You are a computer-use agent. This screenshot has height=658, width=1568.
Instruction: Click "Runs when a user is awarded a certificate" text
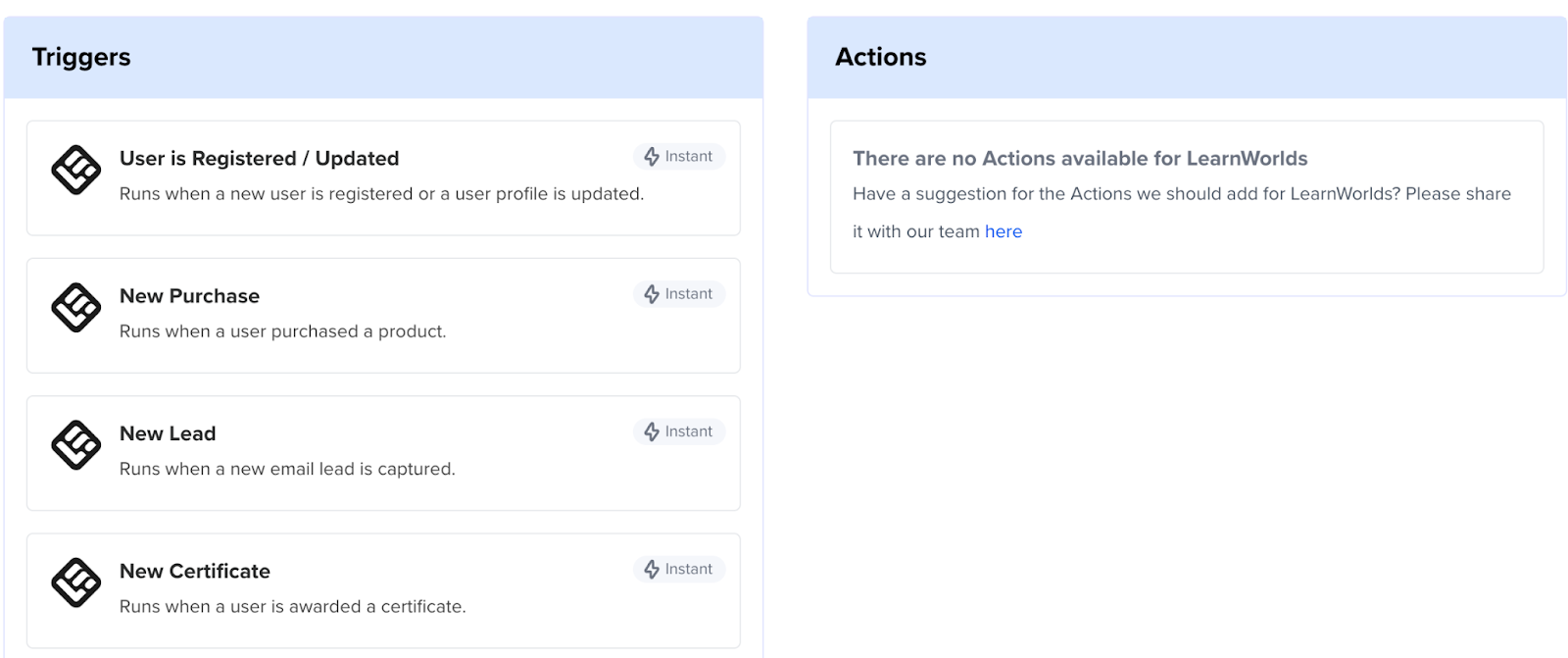[292, 606]
